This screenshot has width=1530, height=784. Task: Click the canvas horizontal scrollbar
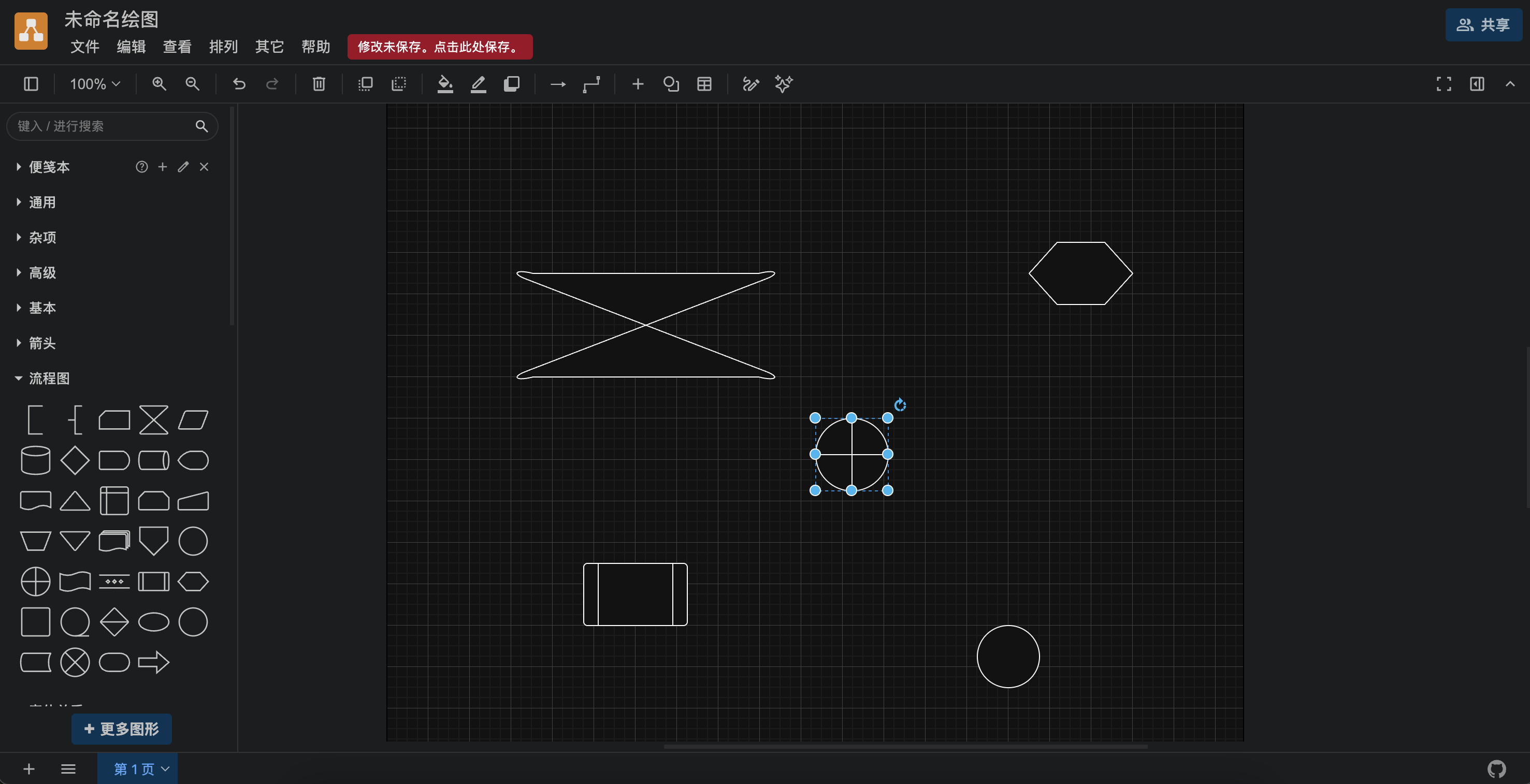[905, 746]
